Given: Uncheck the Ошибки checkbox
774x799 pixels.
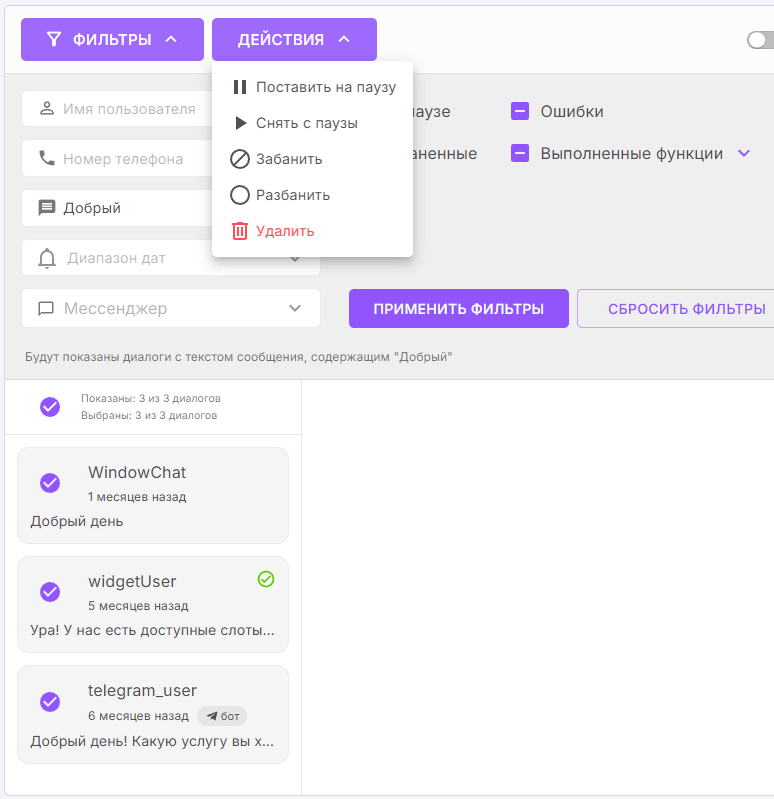Looking at the screenshot, I should pyautogui.click(x=520, y=111).
